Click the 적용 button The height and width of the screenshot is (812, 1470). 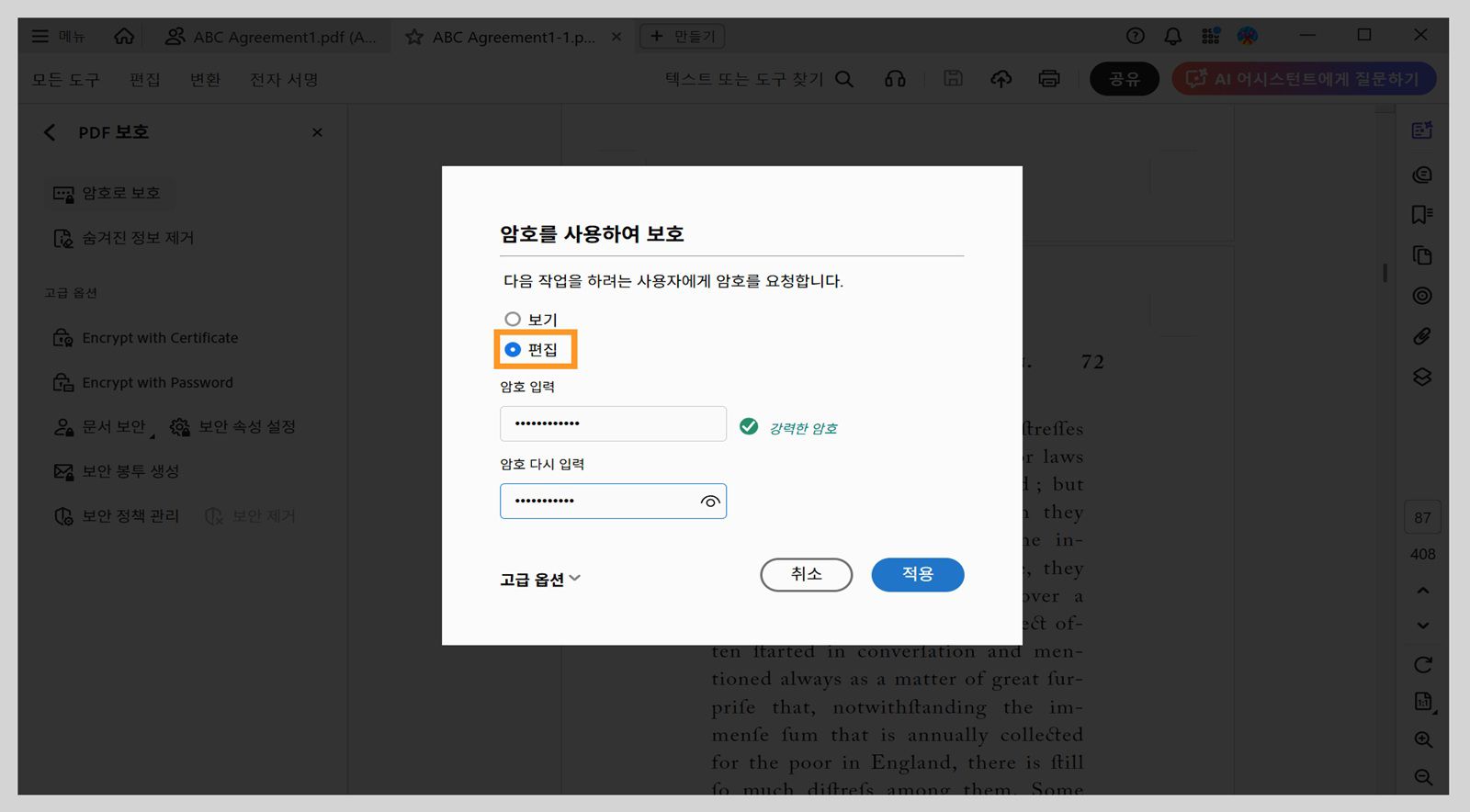coord(917,574)
